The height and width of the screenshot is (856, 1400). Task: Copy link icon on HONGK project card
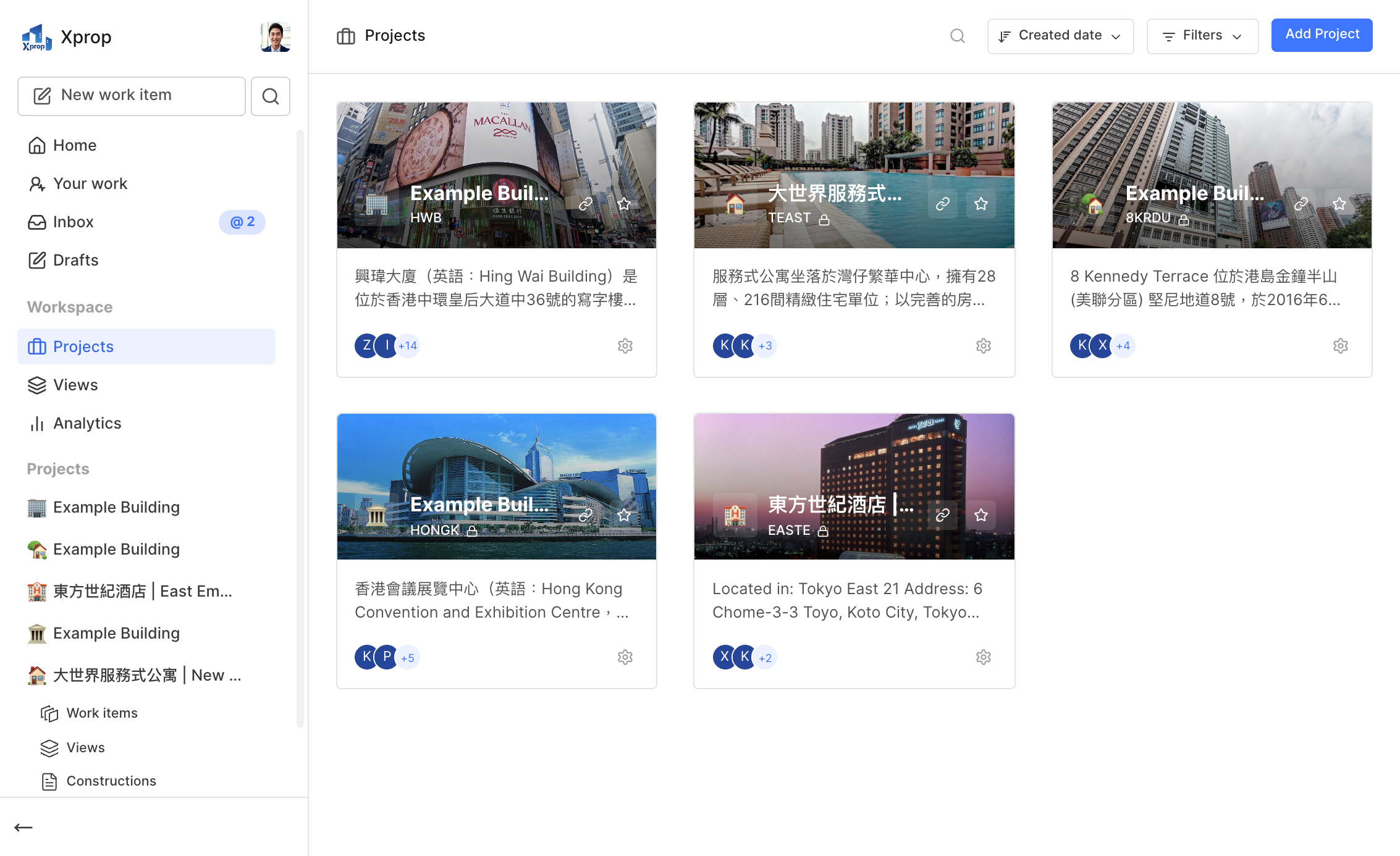(x=586, y=515)
